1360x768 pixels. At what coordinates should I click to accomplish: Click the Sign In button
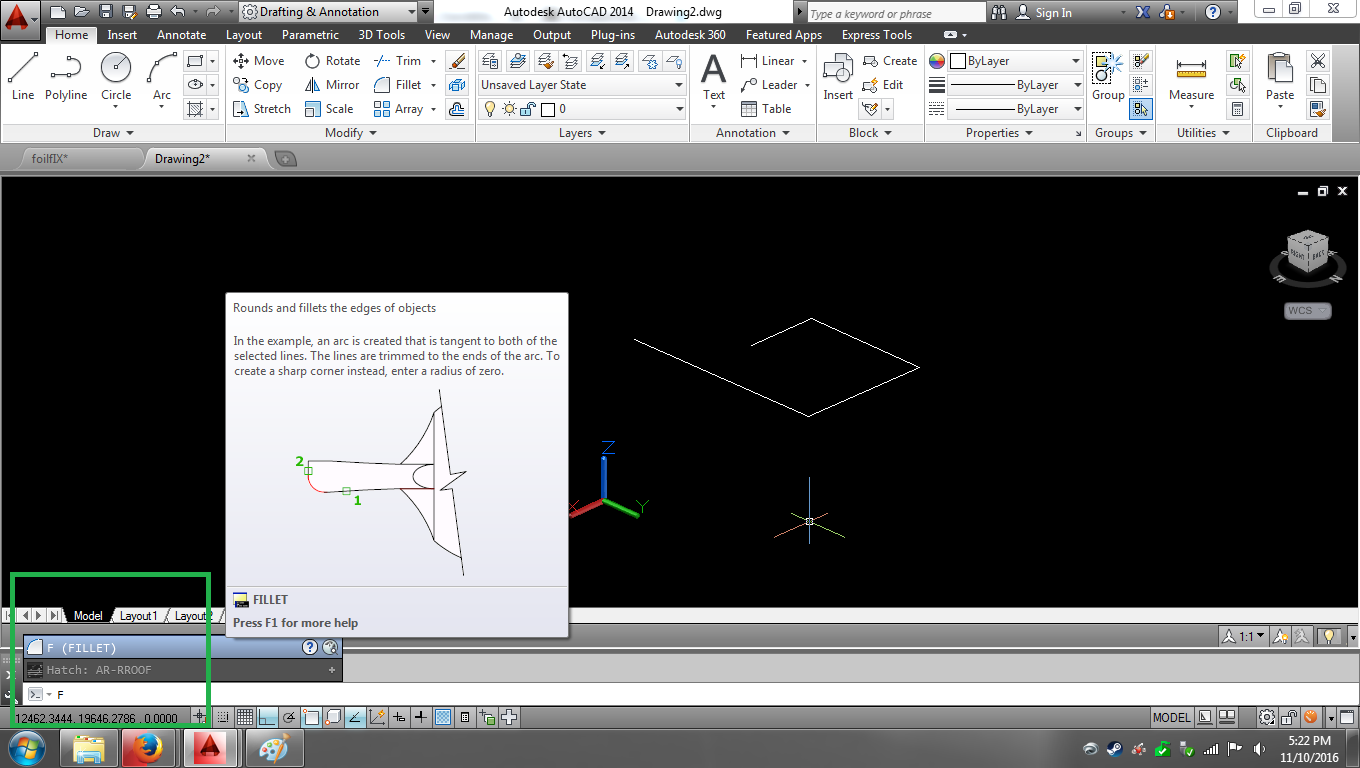[x=1045, y=13]
